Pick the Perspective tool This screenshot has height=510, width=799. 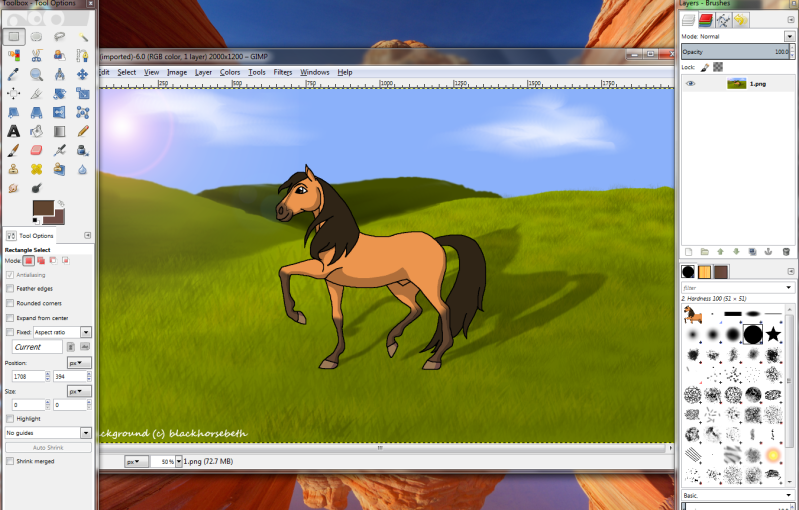[x=36, y=112]
